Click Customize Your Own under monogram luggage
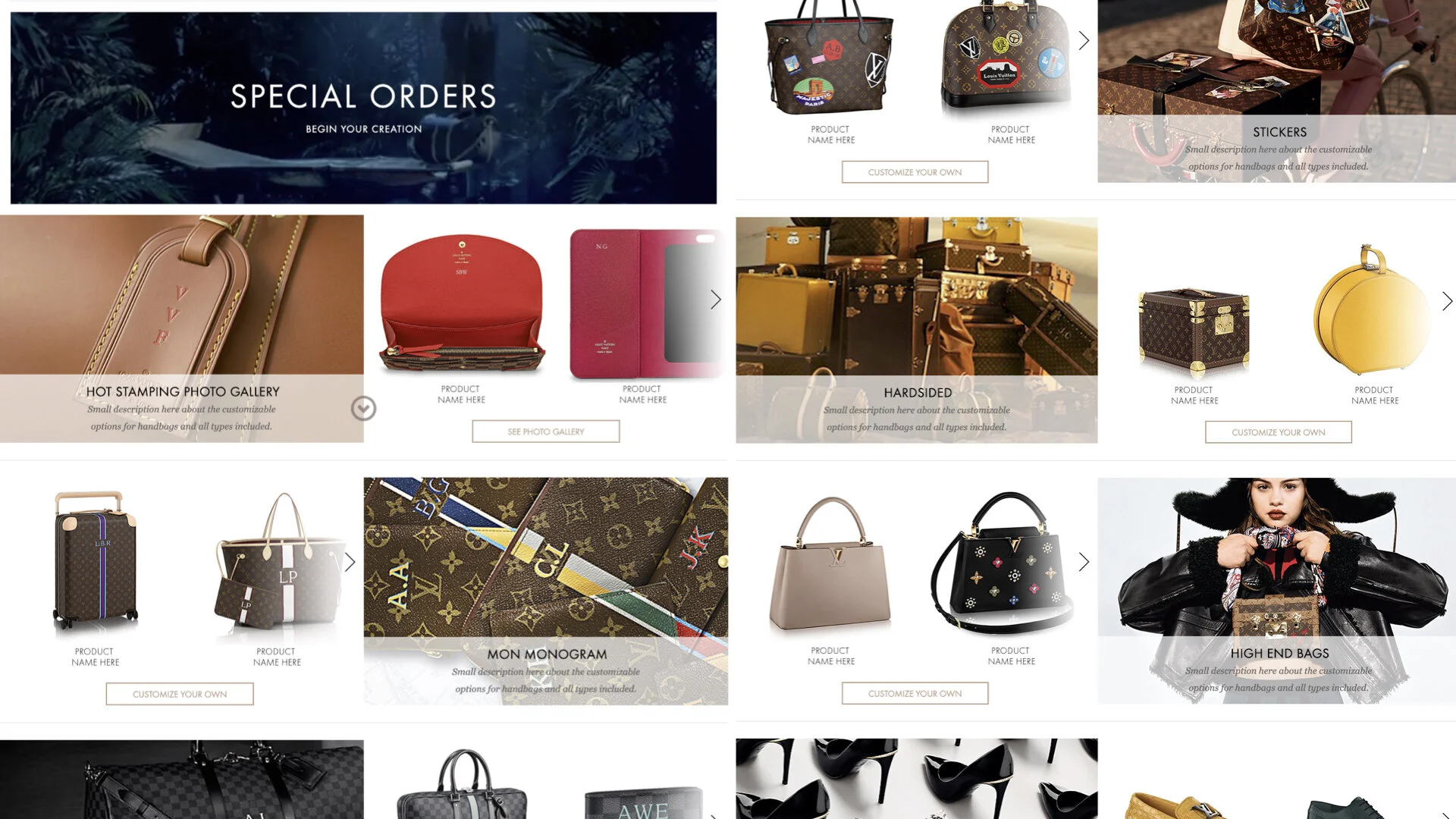The image size is (1456, 819). point(180,694)
